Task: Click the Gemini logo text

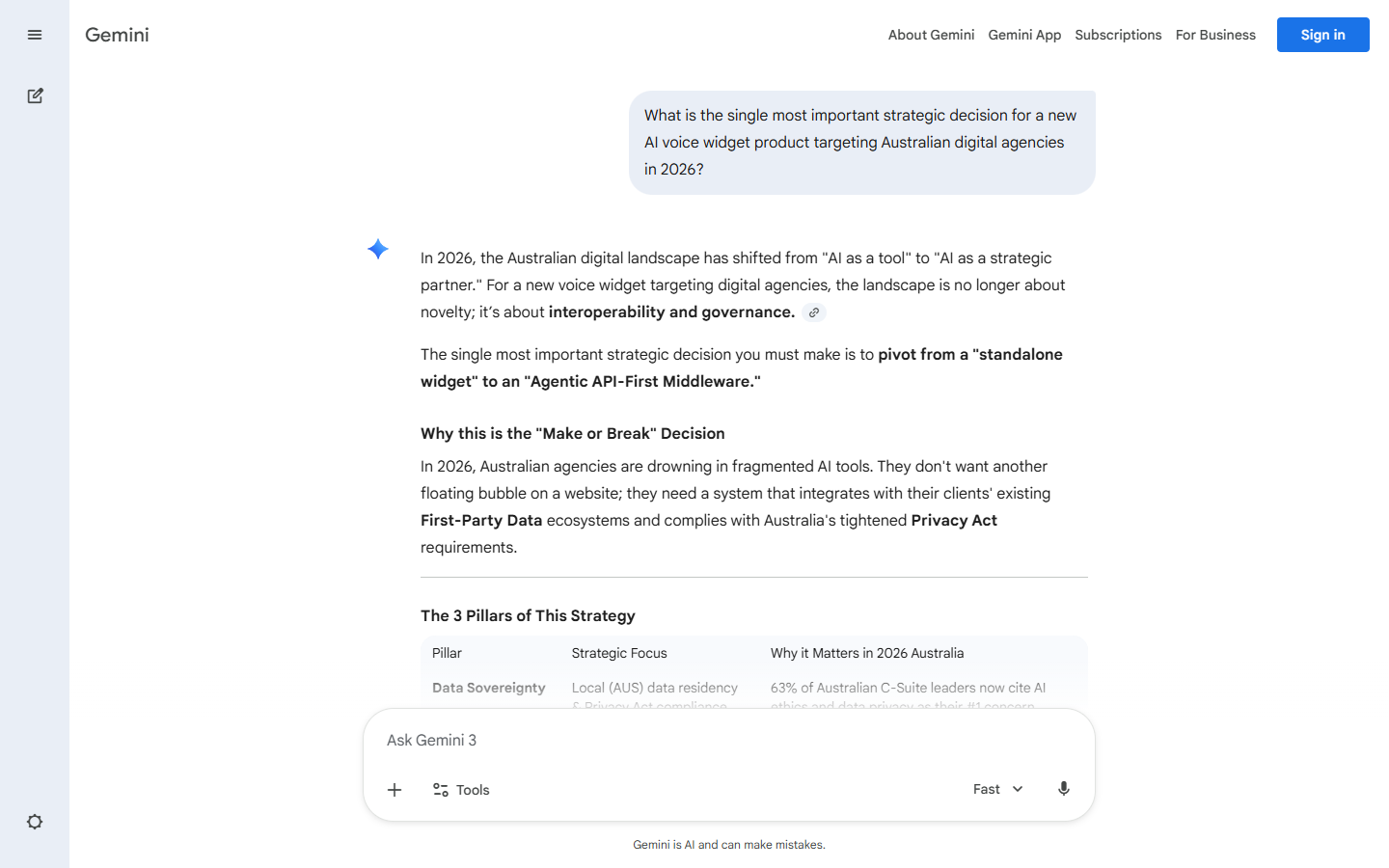Action: coord(117,35)
